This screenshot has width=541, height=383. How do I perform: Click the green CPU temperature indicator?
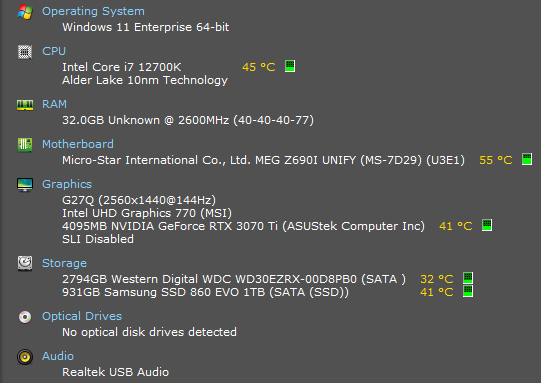(290, 66)
